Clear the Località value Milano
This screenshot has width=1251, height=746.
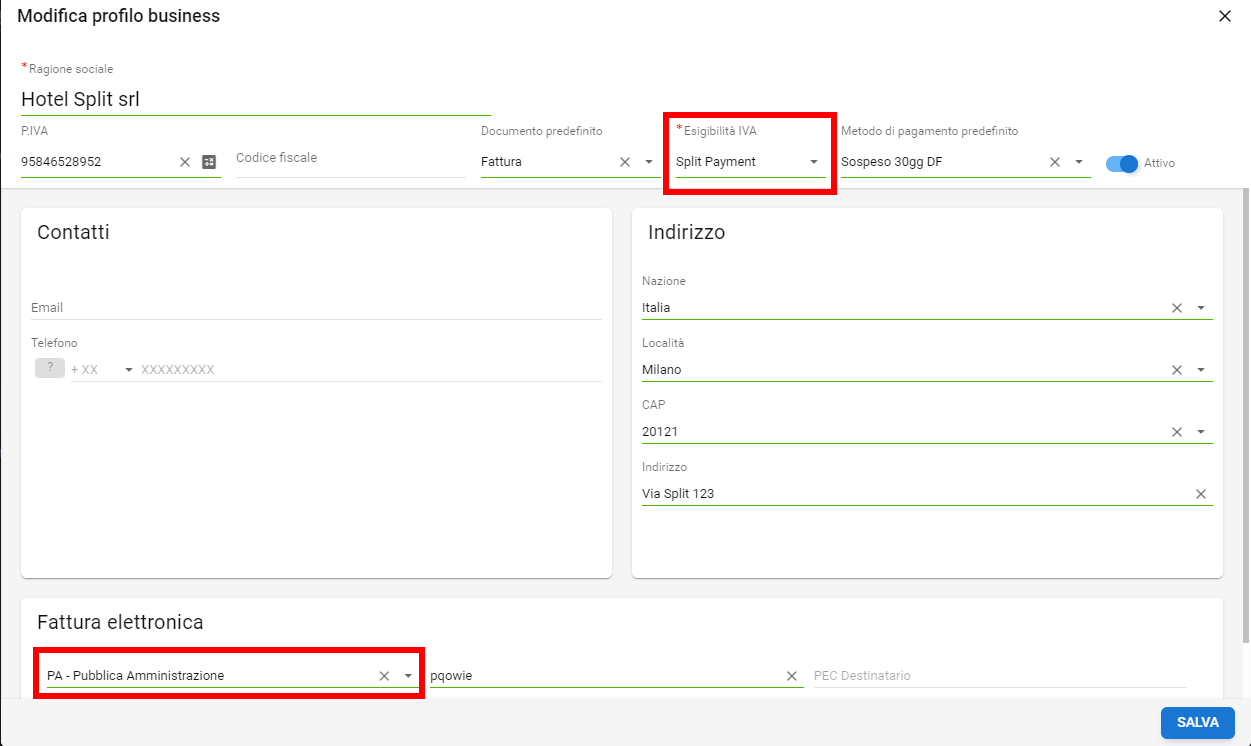(x=1177, y=370)
